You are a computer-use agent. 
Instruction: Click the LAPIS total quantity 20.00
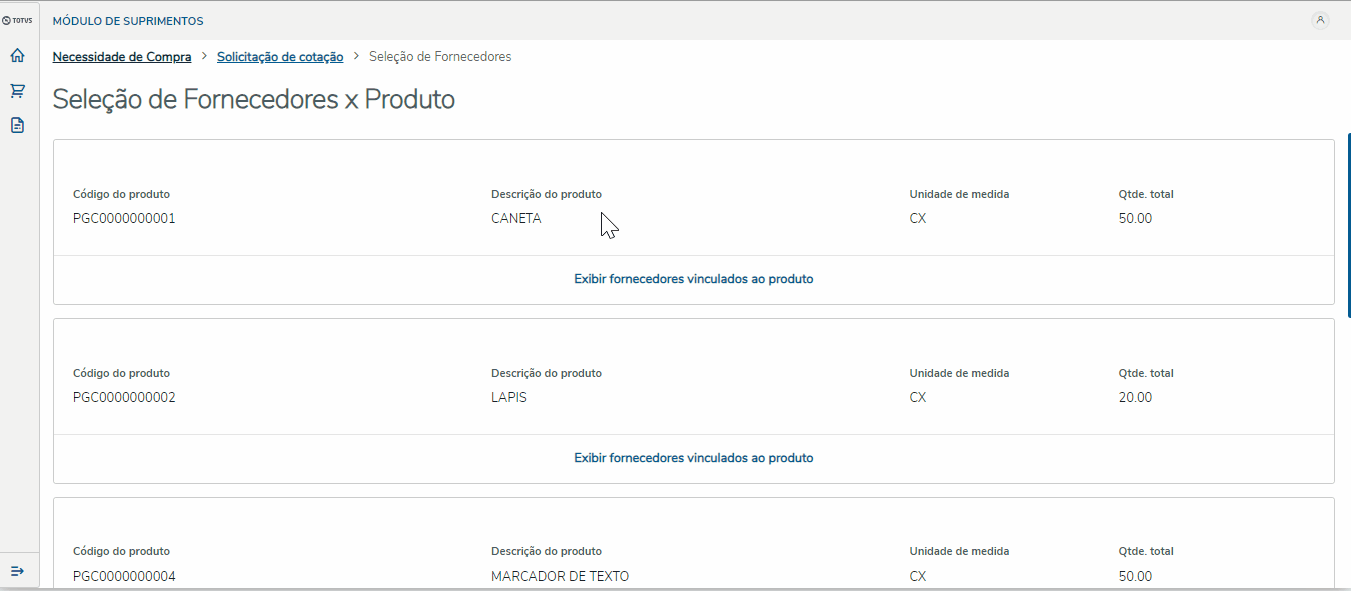point(1135,397)
